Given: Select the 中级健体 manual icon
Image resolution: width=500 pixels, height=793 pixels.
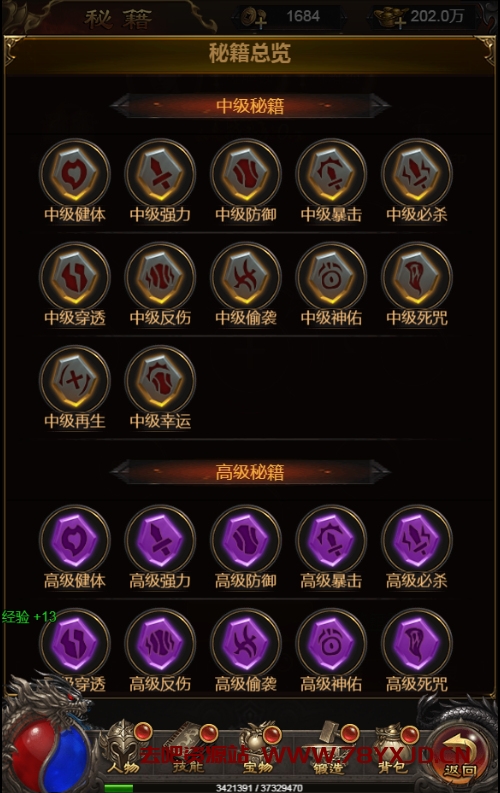Looking at the screenshot, I should [75, 174].
